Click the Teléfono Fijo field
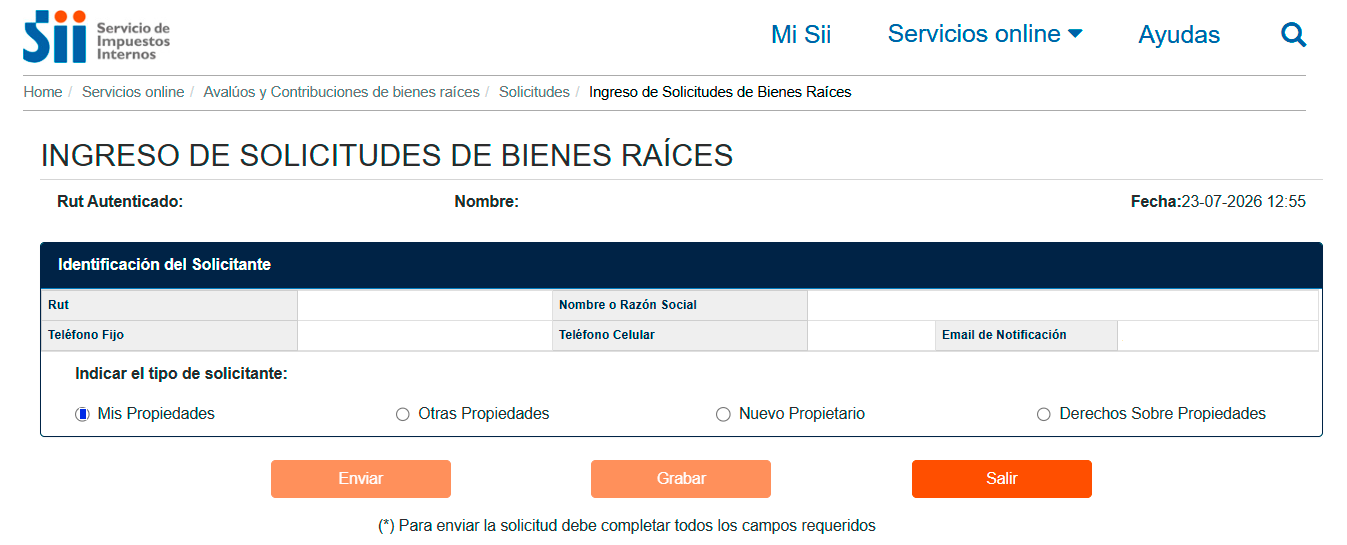This screenshot has height=545, width=1347. click(x=424, y=336)
